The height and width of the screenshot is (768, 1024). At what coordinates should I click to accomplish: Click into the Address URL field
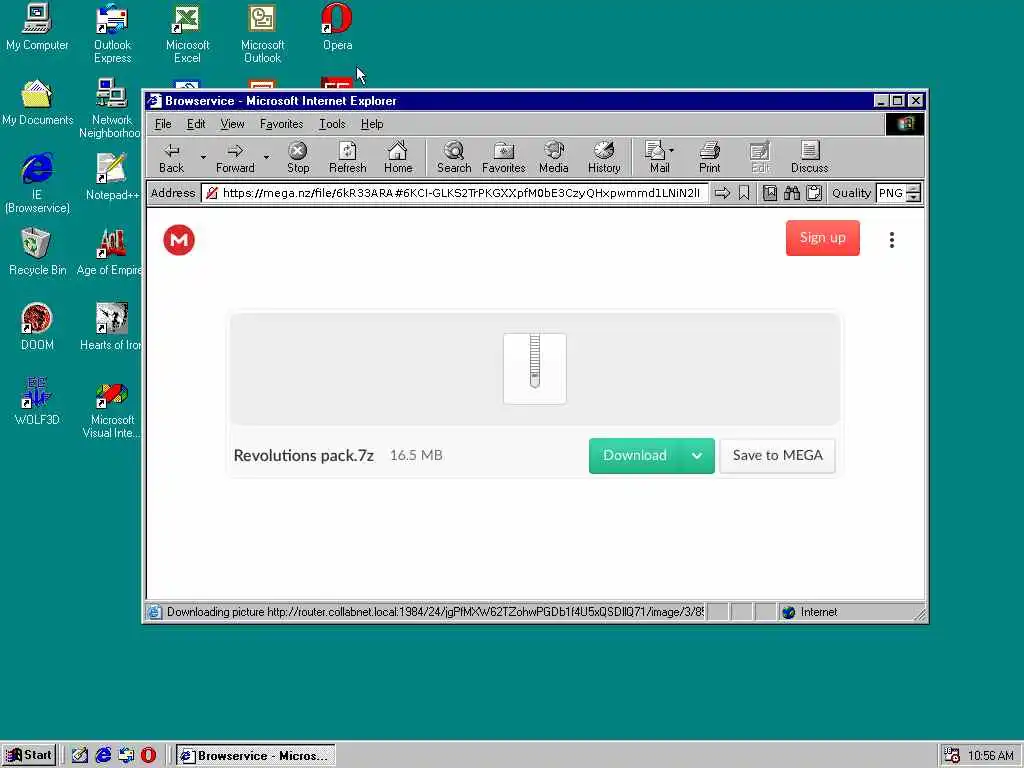point(455,193)
